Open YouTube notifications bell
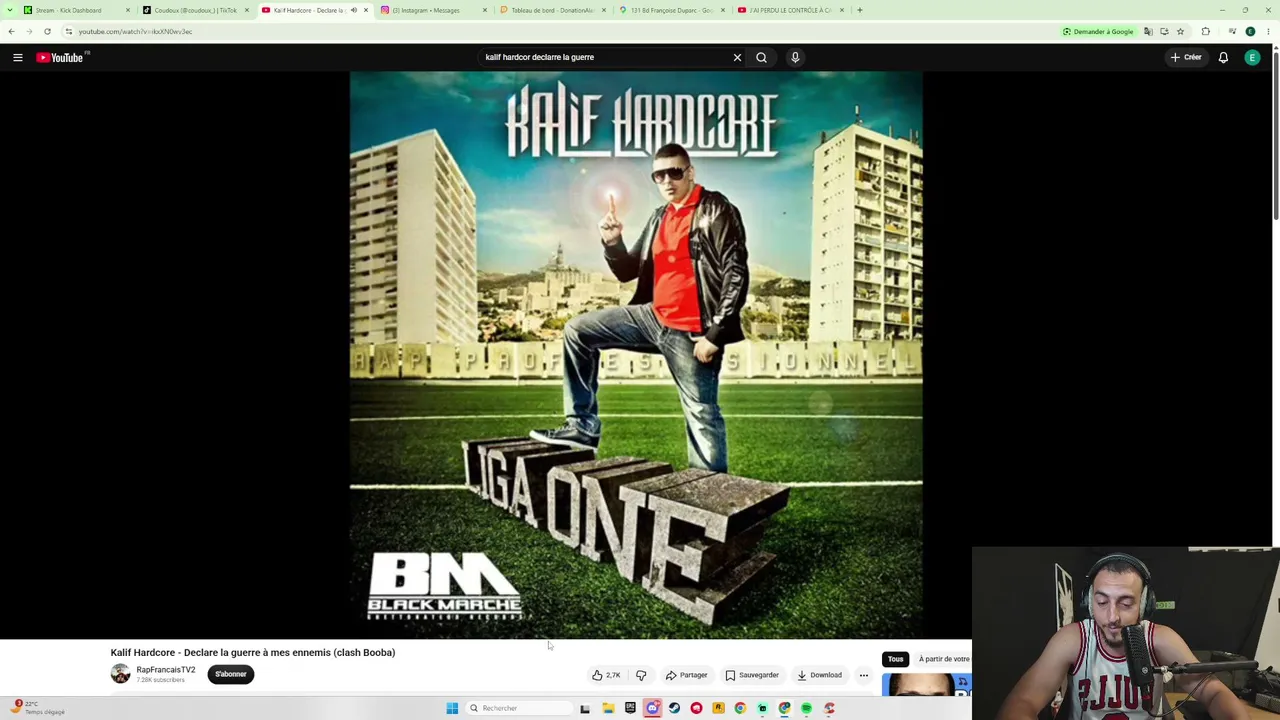 coord(1223,58)
